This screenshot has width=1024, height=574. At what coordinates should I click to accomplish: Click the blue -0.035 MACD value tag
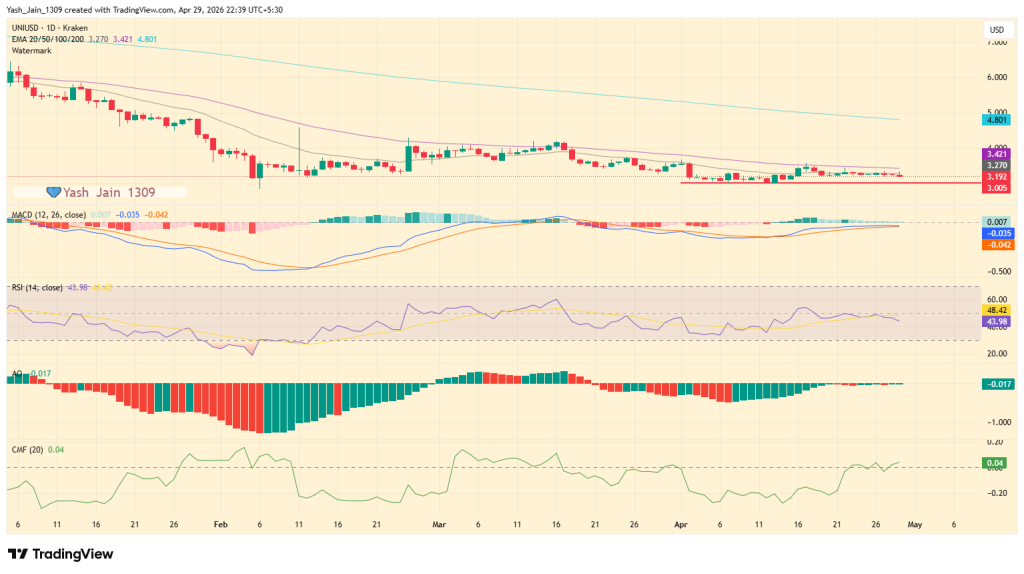click(x=996, y=233)
